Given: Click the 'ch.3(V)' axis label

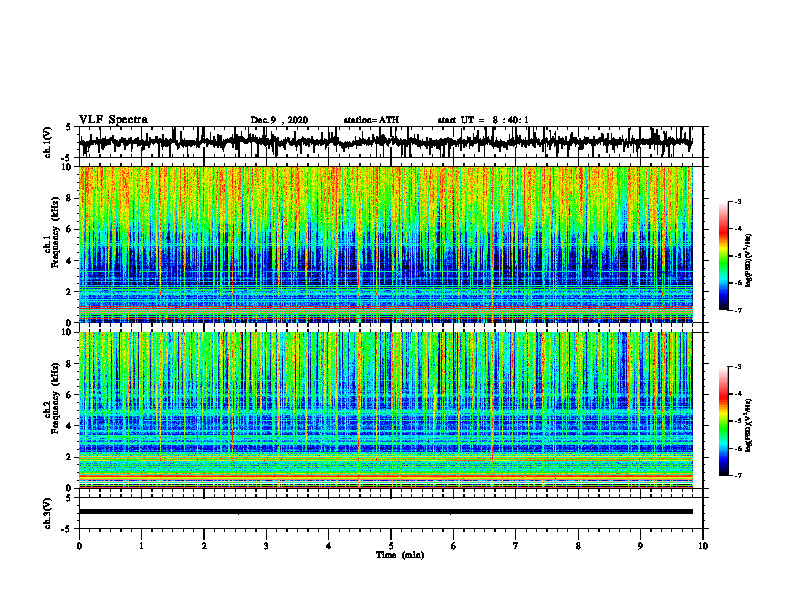Looking at the screenshot, I should tap(48, 513).
